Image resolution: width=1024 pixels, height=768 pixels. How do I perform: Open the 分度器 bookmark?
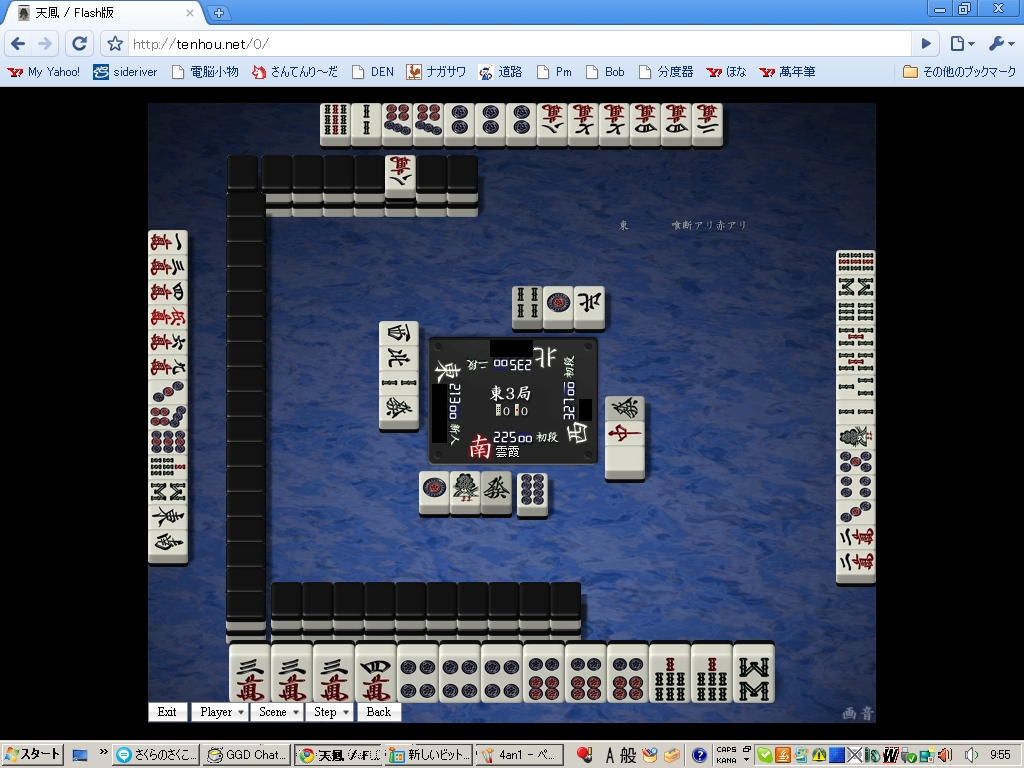666,72
